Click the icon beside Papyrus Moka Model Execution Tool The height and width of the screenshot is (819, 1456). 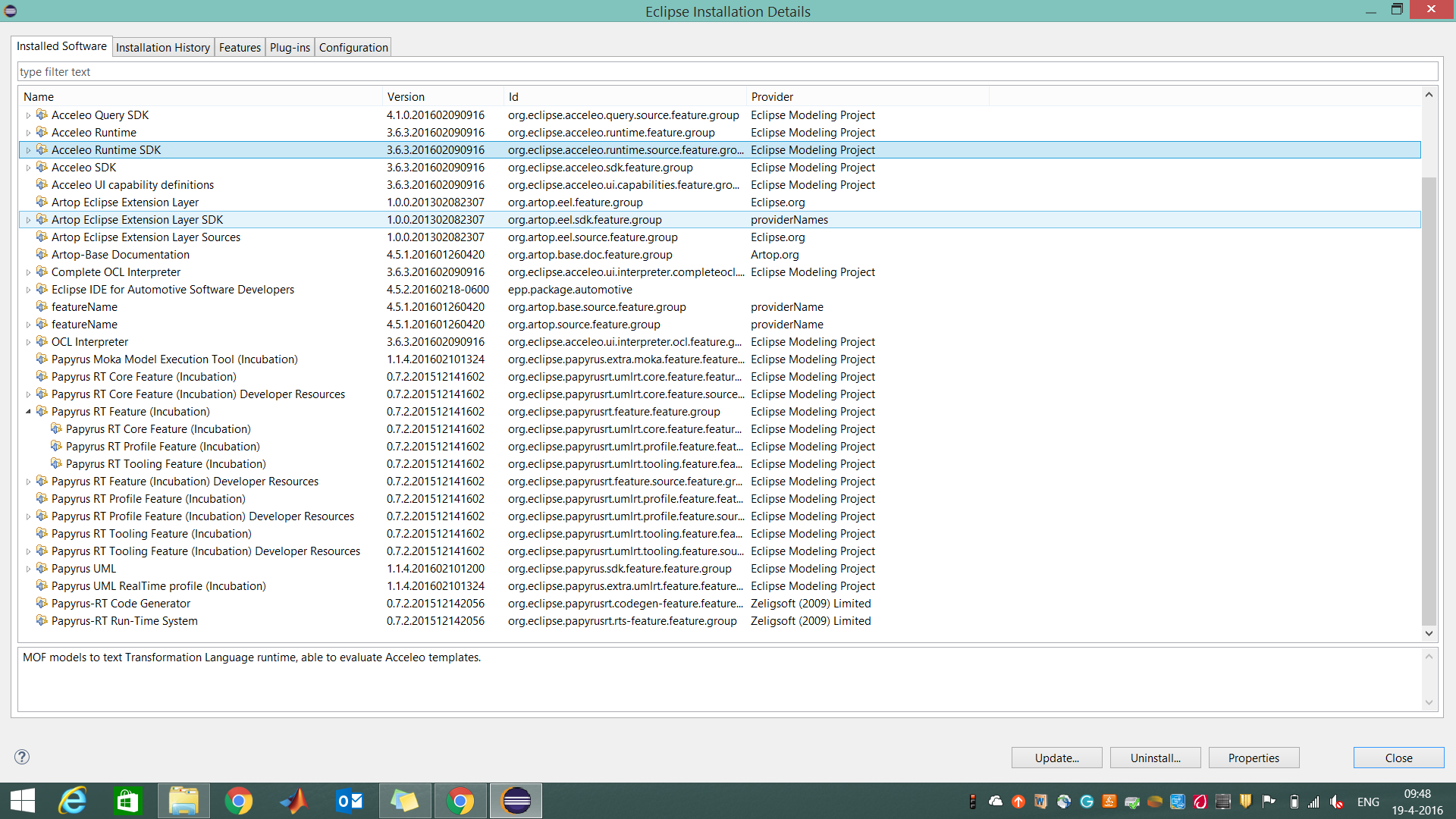pos(42,359)
